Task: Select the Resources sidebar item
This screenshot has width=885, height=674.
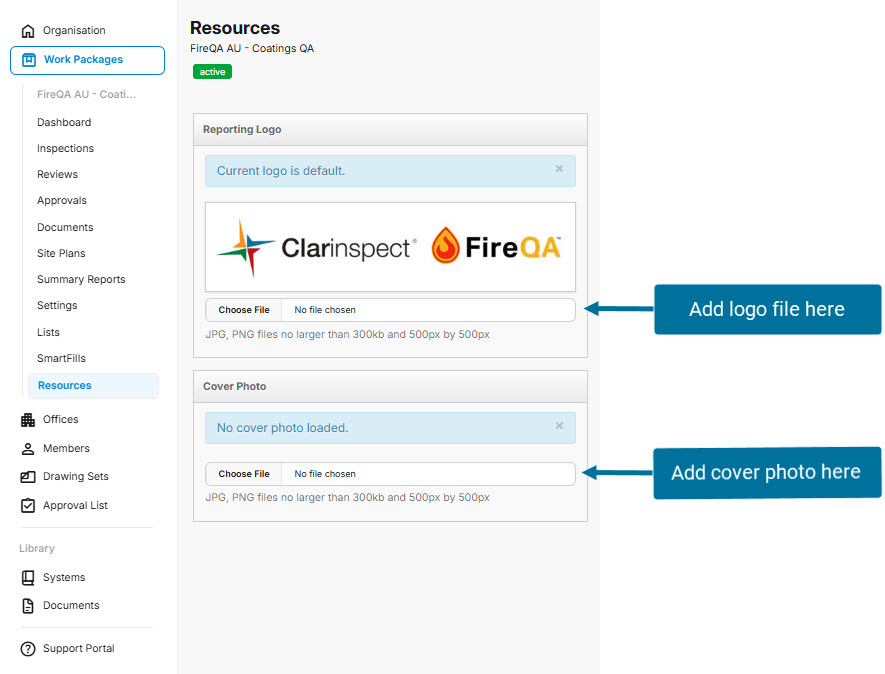Action: tap(93, 386)
